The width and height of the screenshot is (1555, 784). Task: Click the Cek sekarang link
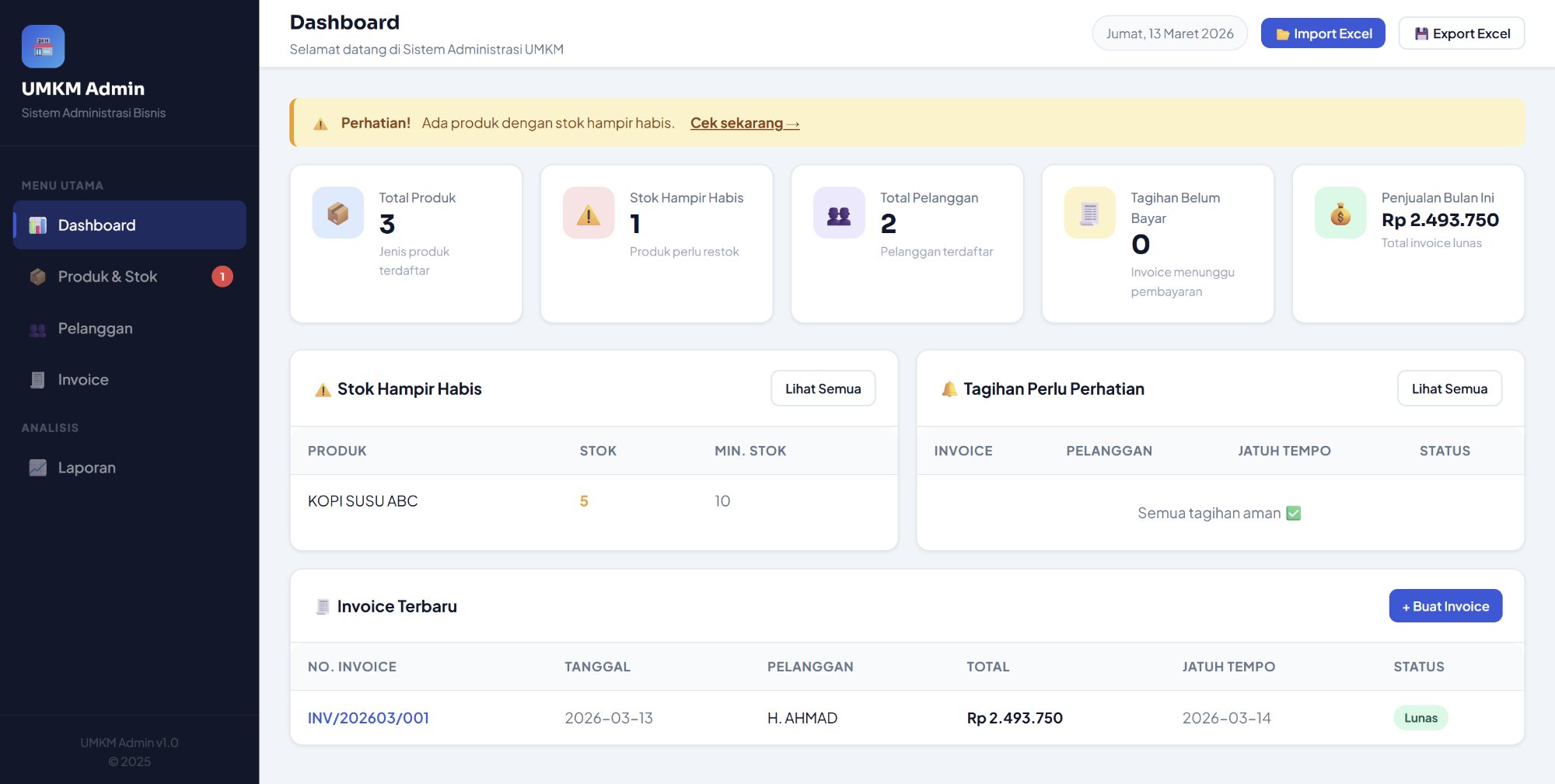tap(744, 123)
